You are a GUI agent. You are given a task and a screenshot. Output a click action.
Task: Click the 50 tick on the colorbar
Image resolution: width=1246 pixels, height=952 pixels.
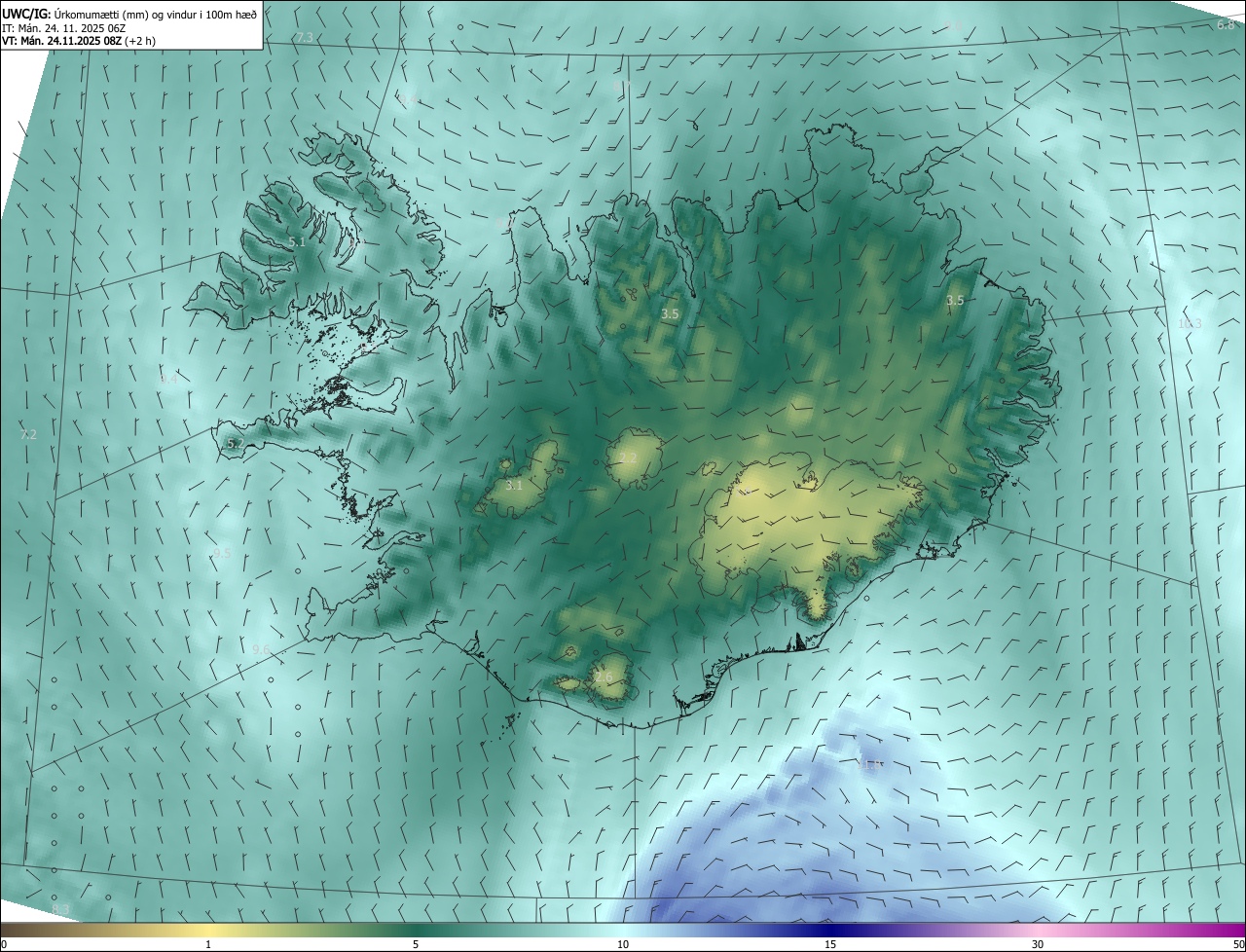1238,944
